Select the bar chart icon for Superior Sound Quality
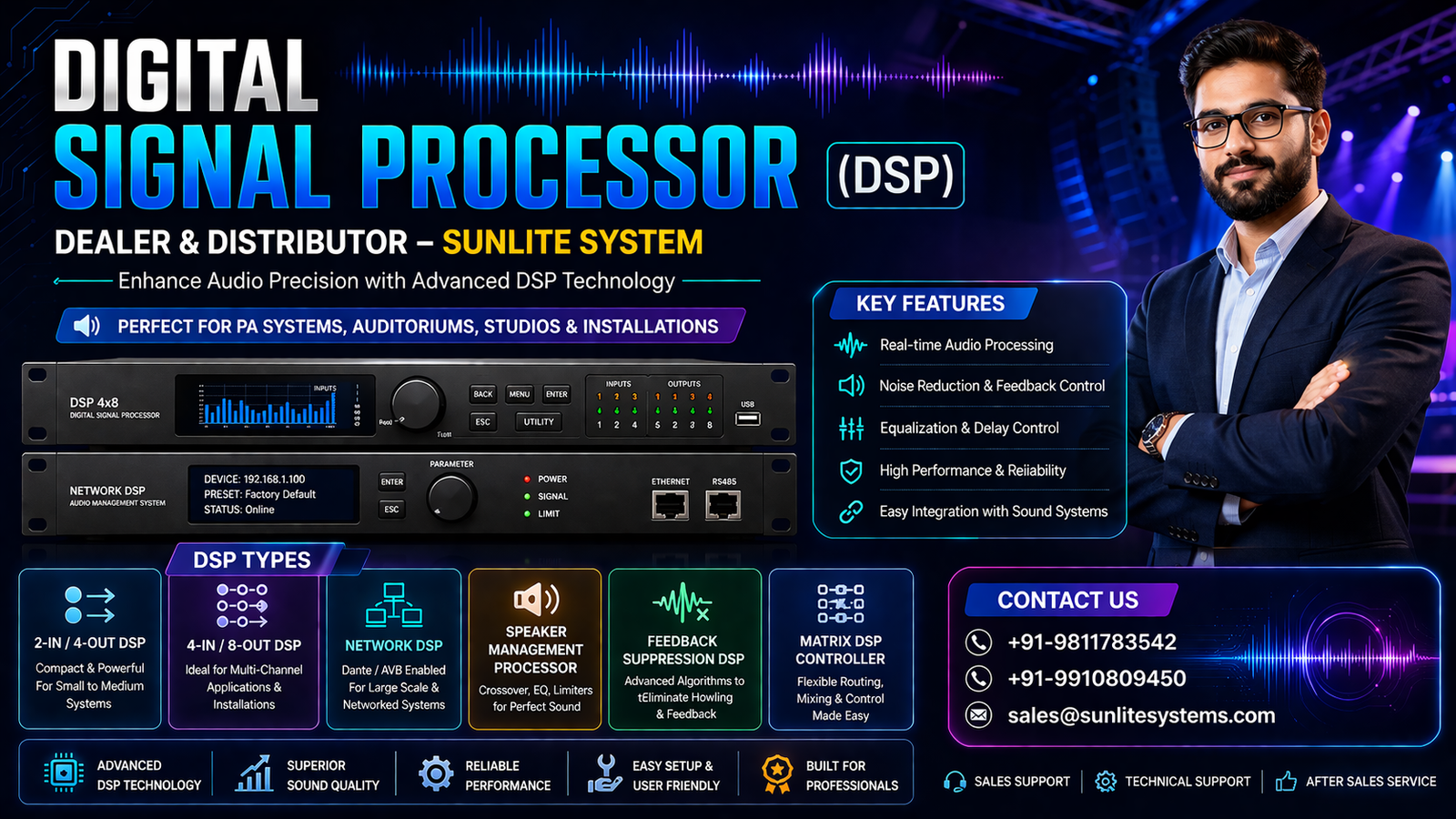Screen dimensions: 1456x819 [255, 773]
